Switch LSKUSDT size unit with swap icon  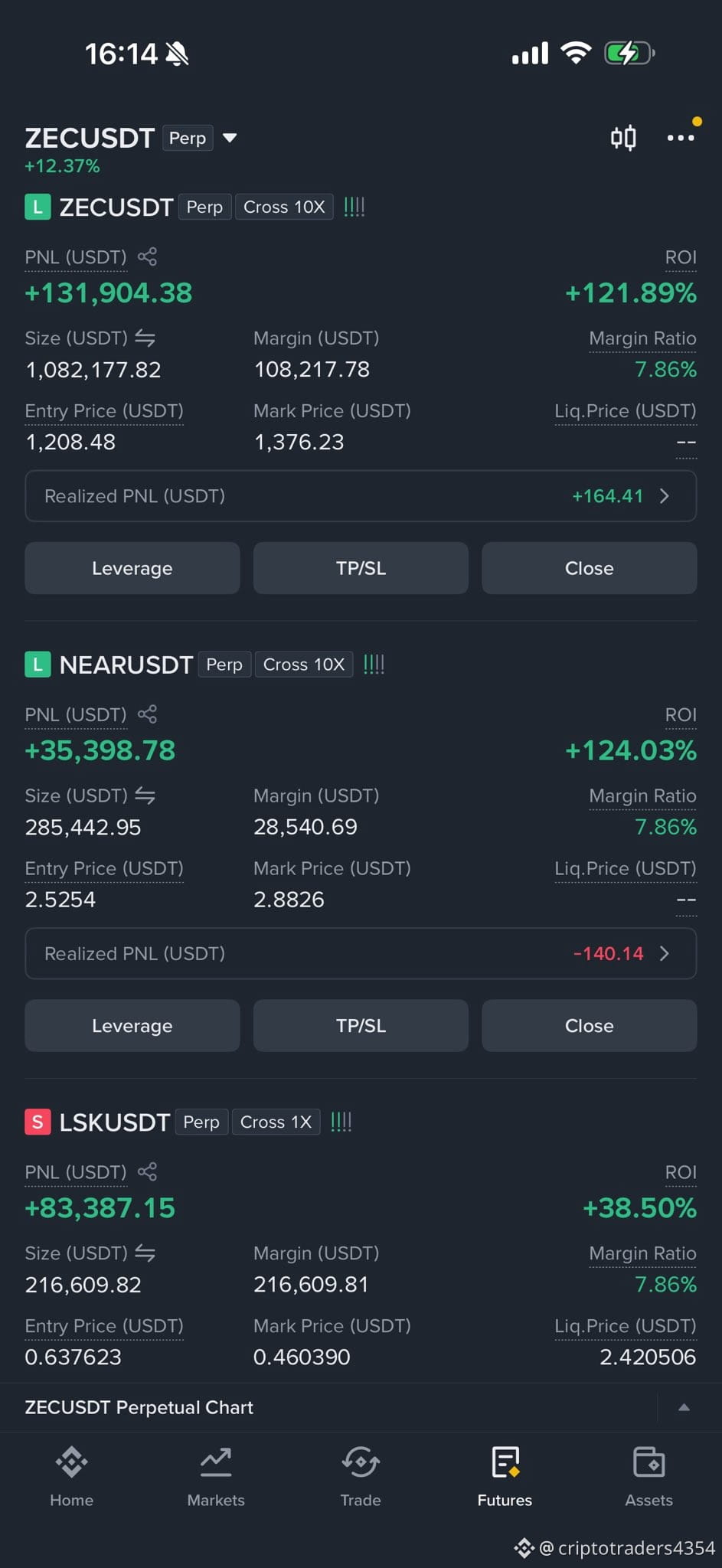tap(145, 1253)
